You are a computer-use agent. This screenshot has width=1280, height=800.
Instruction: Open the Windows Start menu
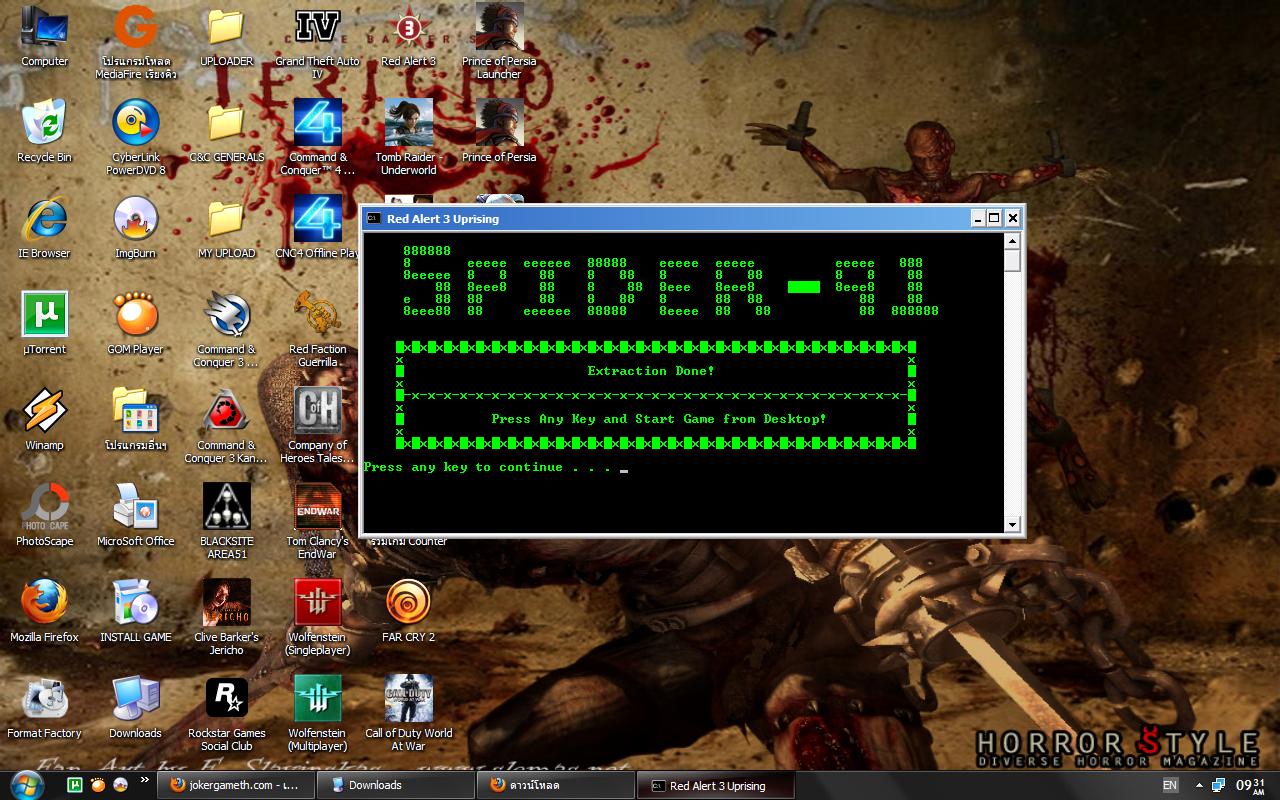tap(26, 784)
